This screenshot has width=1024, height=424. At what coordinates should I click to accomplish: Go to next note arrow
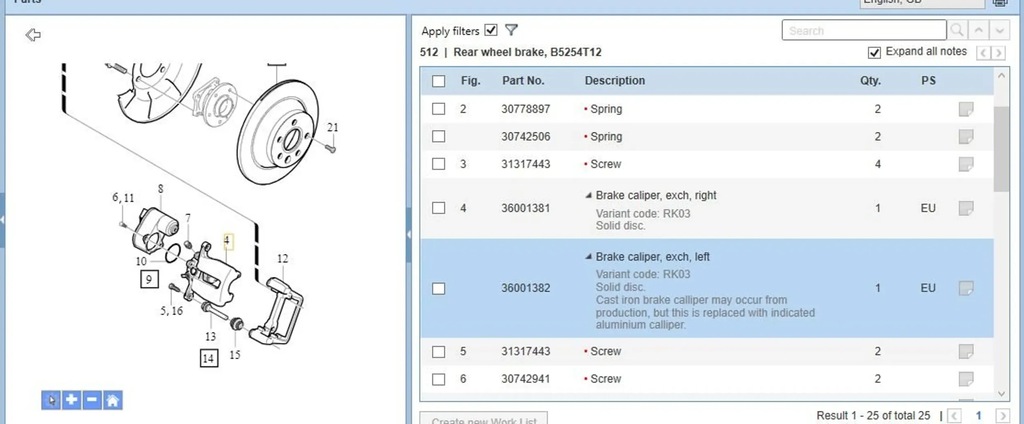(x=998, y=53)
